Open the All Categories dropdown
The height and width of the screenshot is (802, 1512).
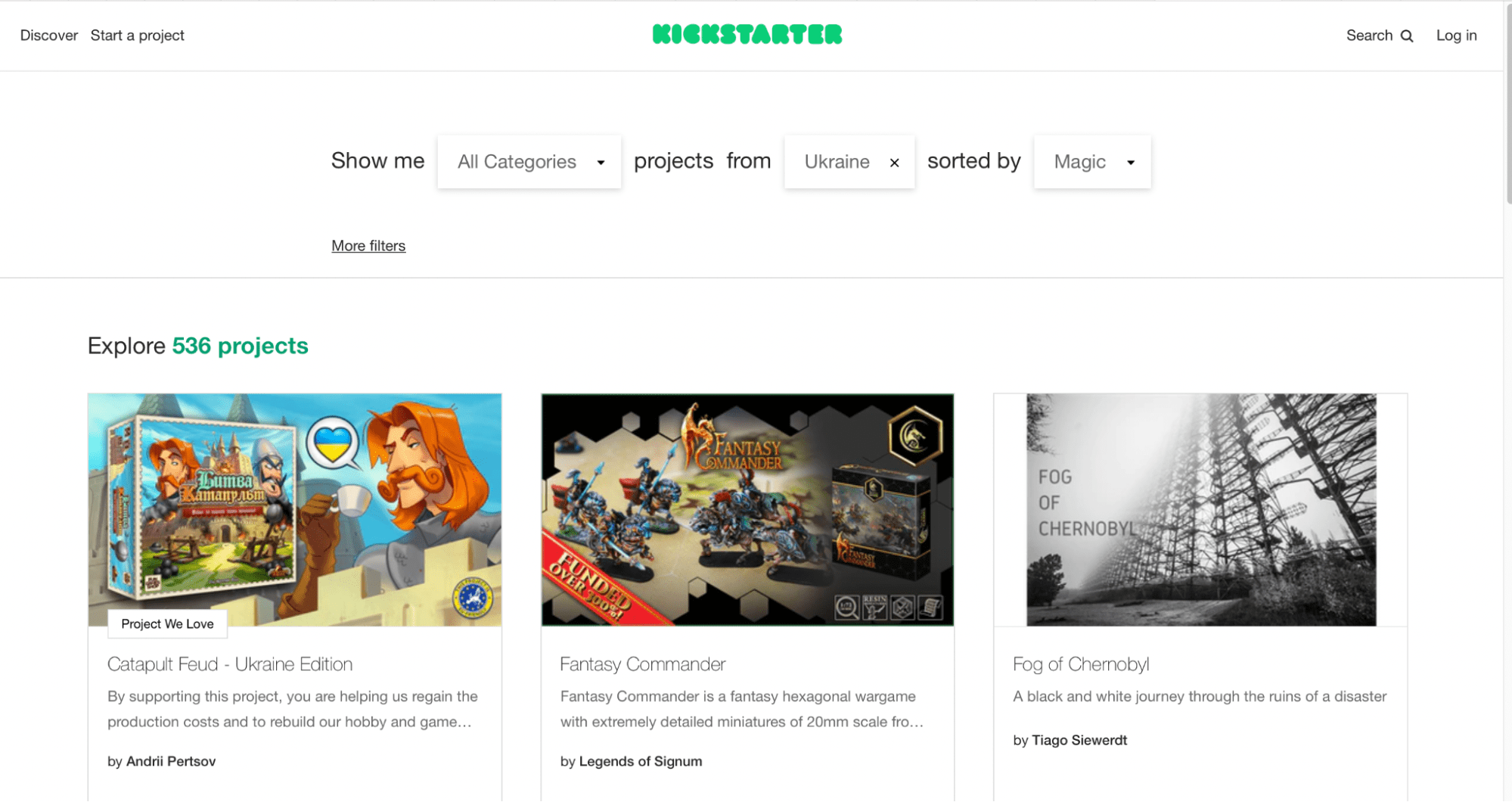coord(529,162)
